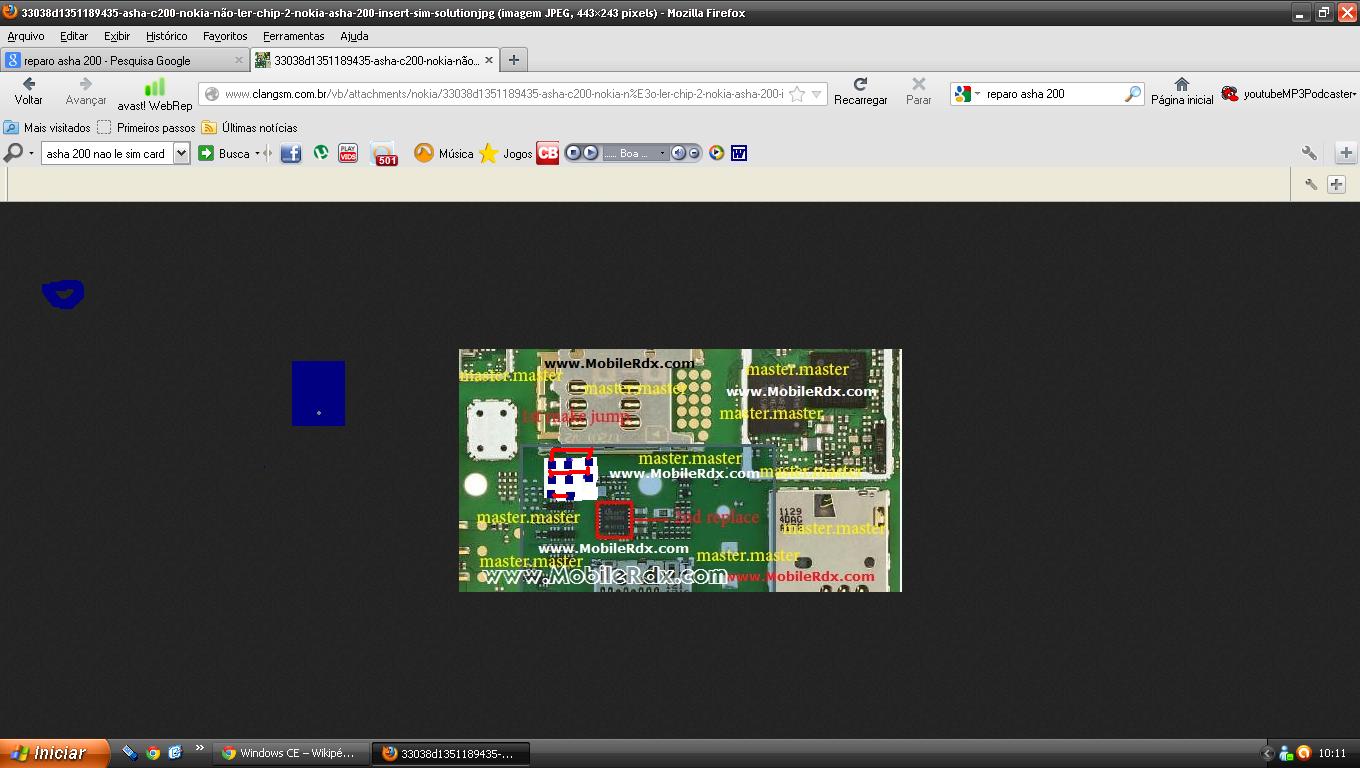The height and width of the screenshot is (768, 1360).
Task: Expand the toolbar magnifier dropdown arrow
Action: [x=31, y=153]
